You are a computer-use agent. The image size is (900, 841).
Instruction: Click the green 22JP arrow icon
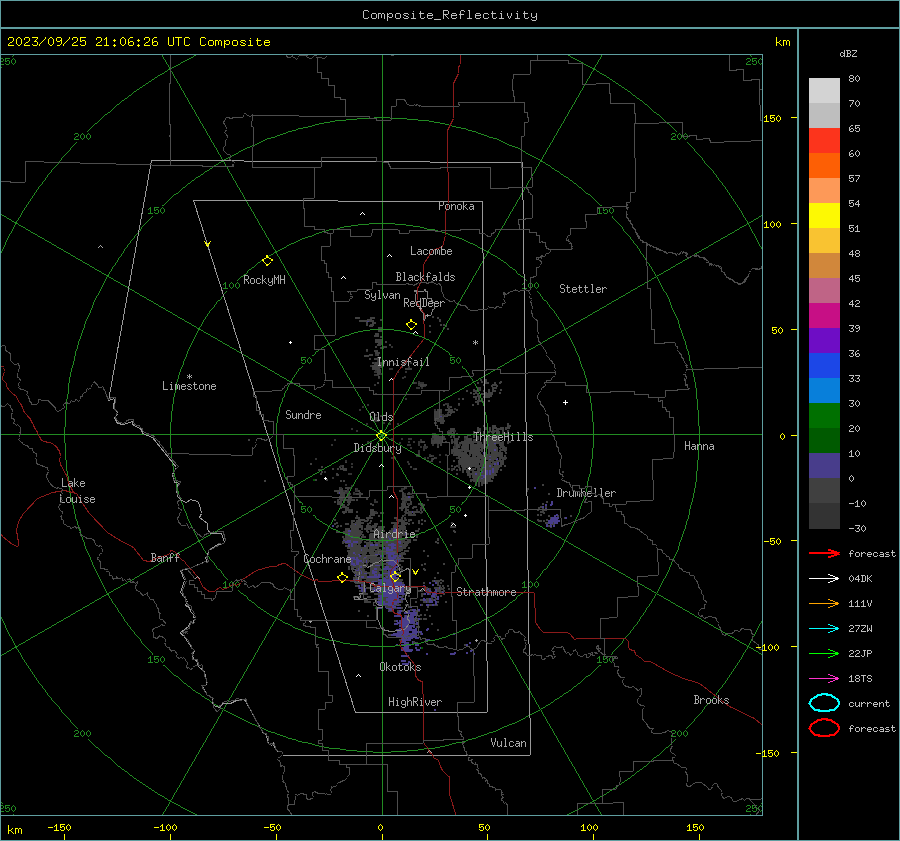pos(824,653)
